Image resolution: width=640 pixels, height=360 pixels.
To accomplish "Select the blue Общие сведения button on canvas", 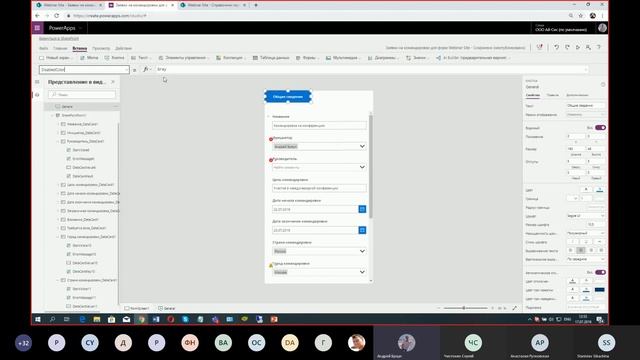I will (x=288, y=97).
